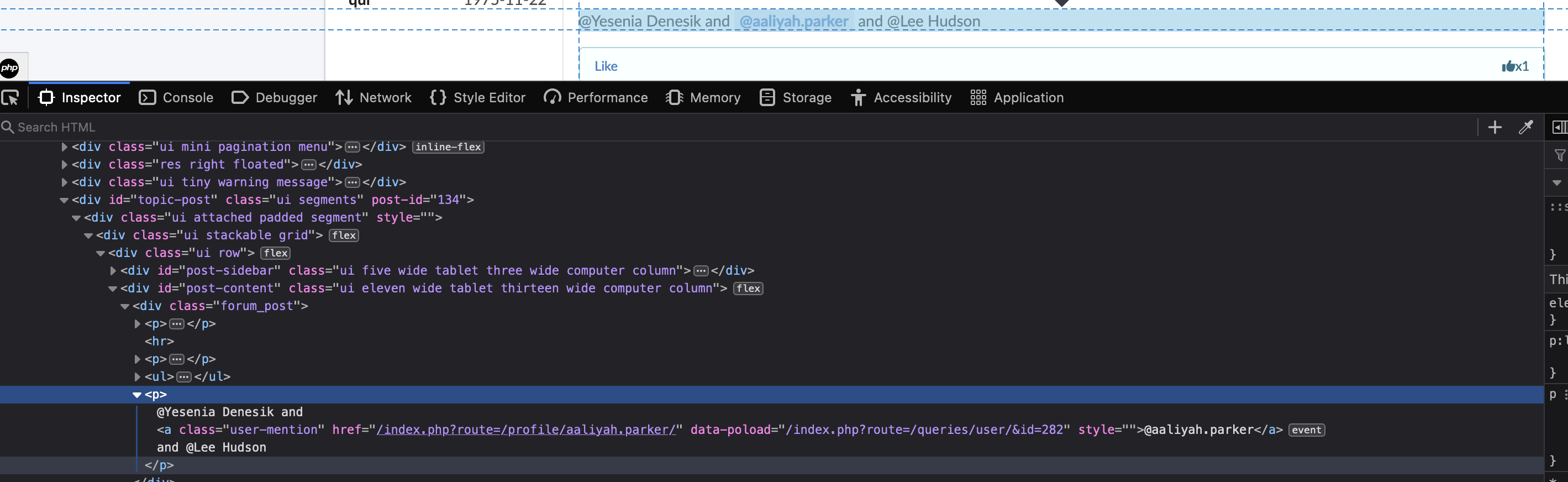Switch to the Style Editor tab

(x=478, y=97)
